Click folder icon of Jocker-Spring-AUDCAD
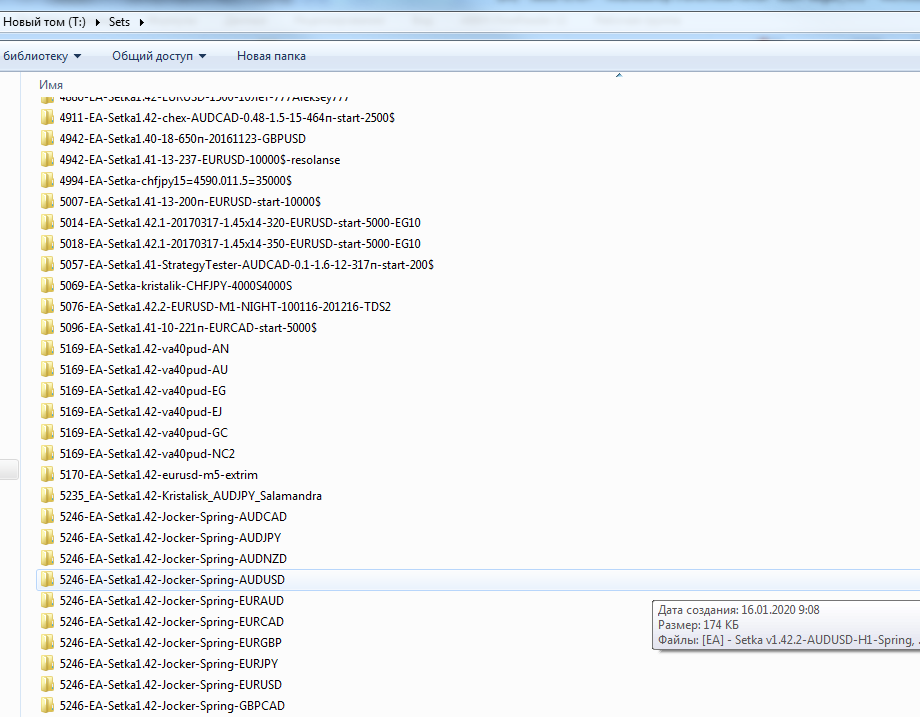Screen dimensions: 920x717 tap(48, 517)
